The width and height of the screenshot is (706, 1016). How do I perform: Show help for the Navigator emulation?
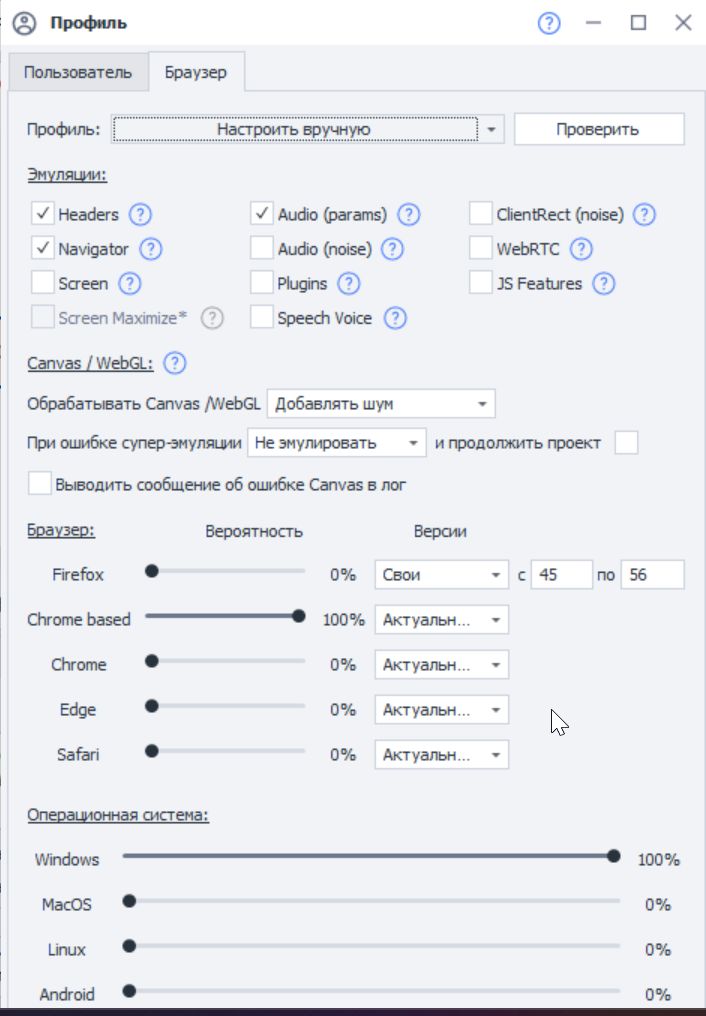(150, 249)
